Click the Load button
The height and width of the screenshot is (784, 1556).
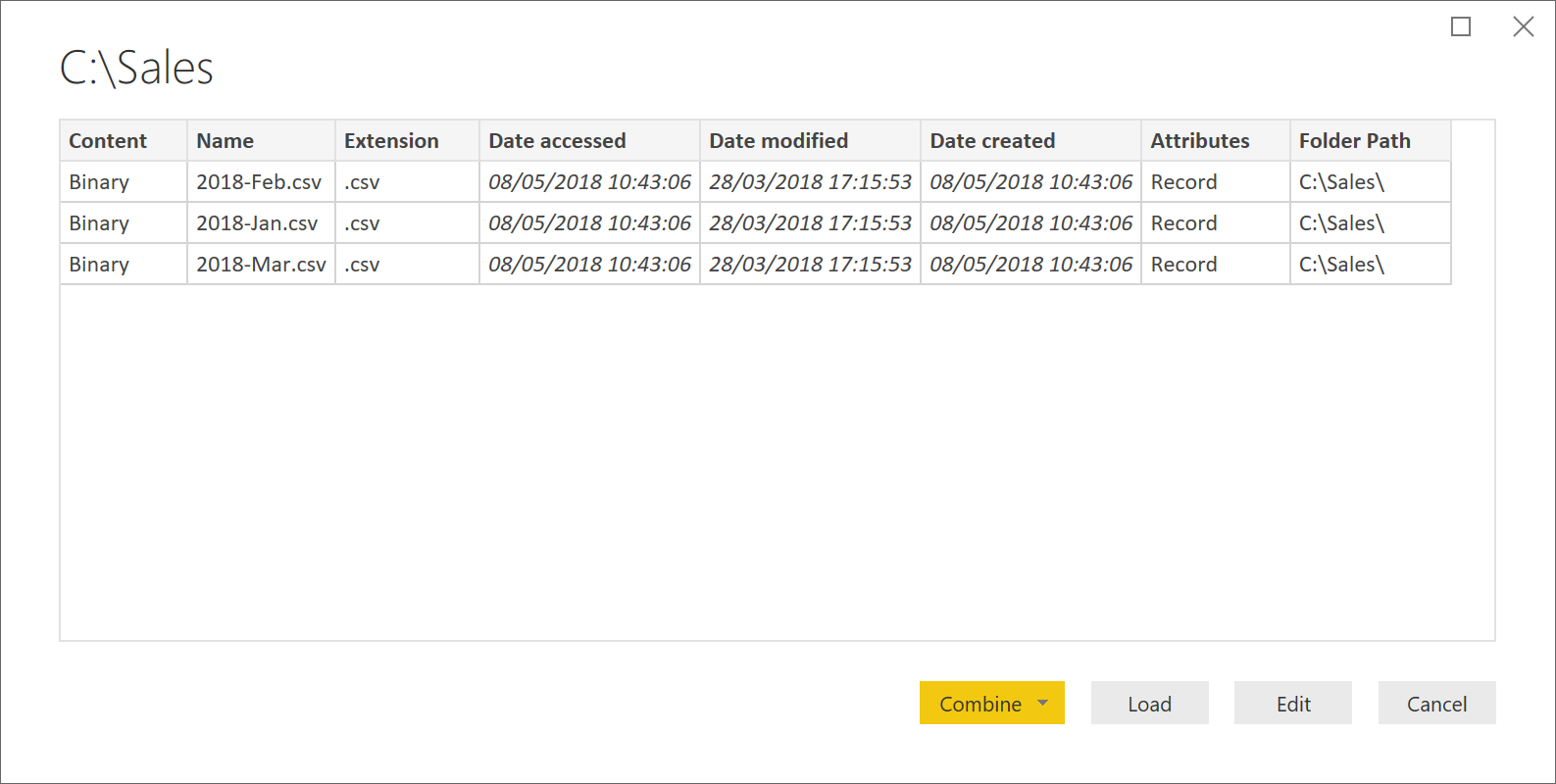point(1149,703)
